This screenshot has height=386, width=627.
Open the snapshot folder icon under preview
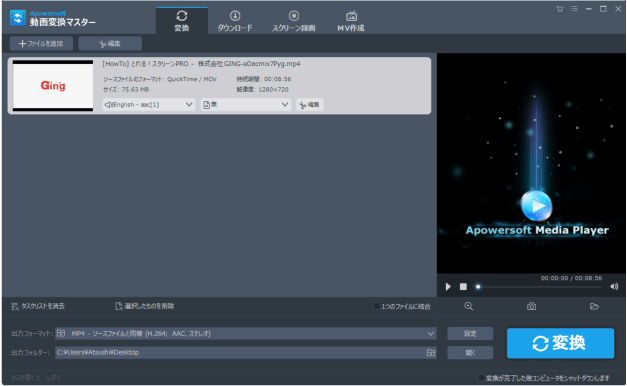[594, 306]
